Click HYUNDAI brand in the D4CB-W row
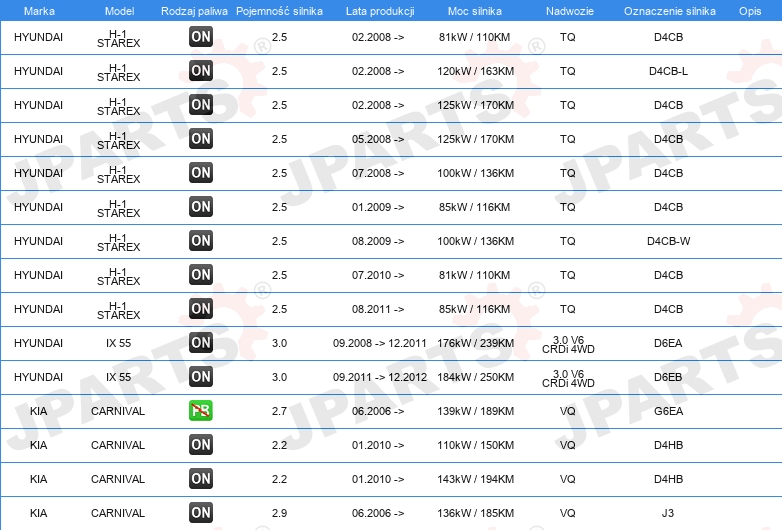 coord(38,241)
